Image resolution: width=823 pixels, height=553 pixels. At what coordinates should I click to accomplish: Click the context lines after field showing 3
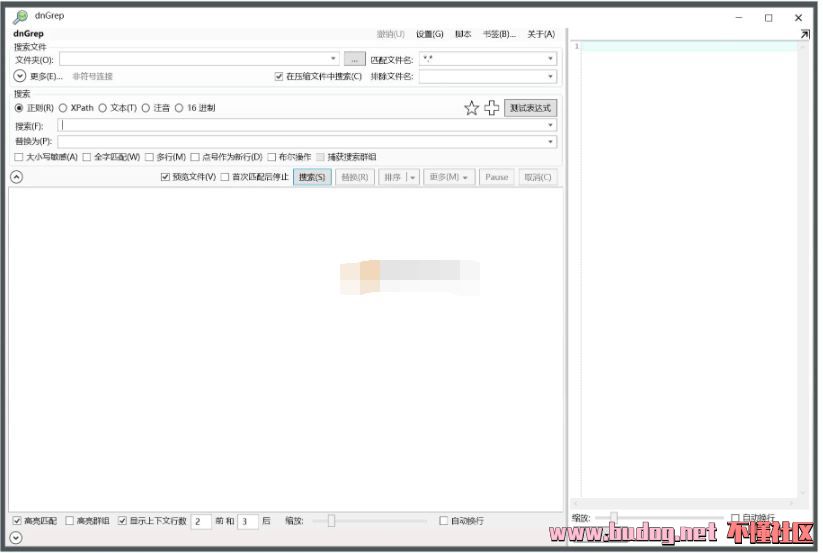(249, 524)
